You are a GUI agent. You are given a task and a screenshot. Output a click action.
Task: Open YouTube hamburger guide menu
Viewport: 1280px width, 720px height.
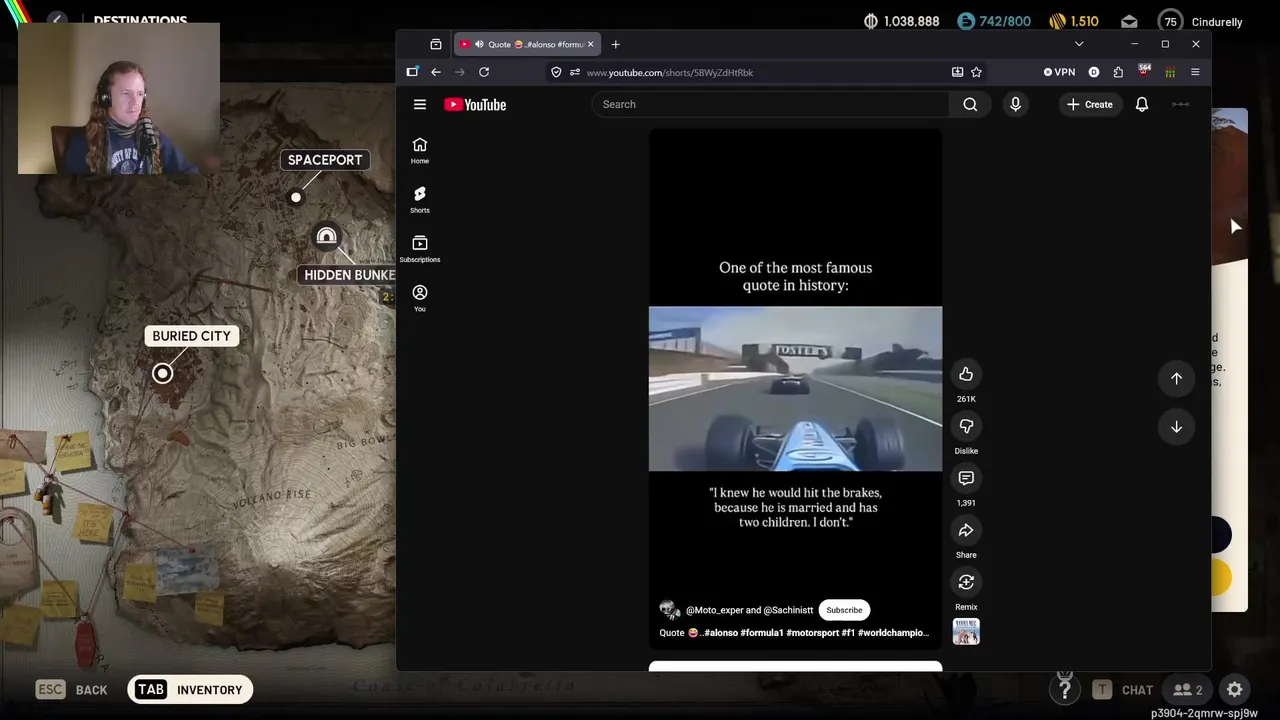(x=420, y=104)
